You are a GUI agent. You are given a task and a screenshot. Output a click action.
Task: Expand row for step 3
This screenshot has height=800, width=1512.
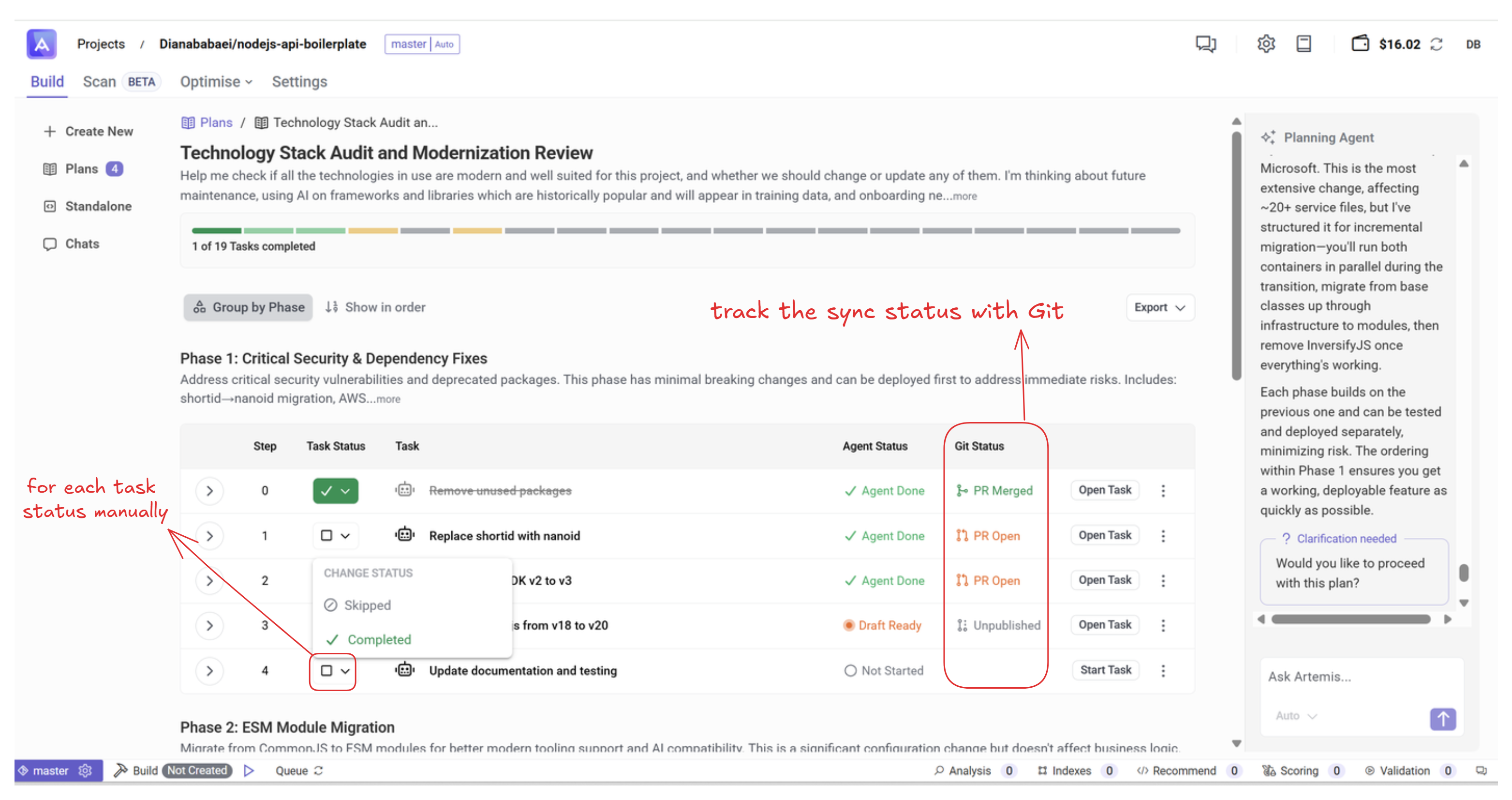(209, 625)
